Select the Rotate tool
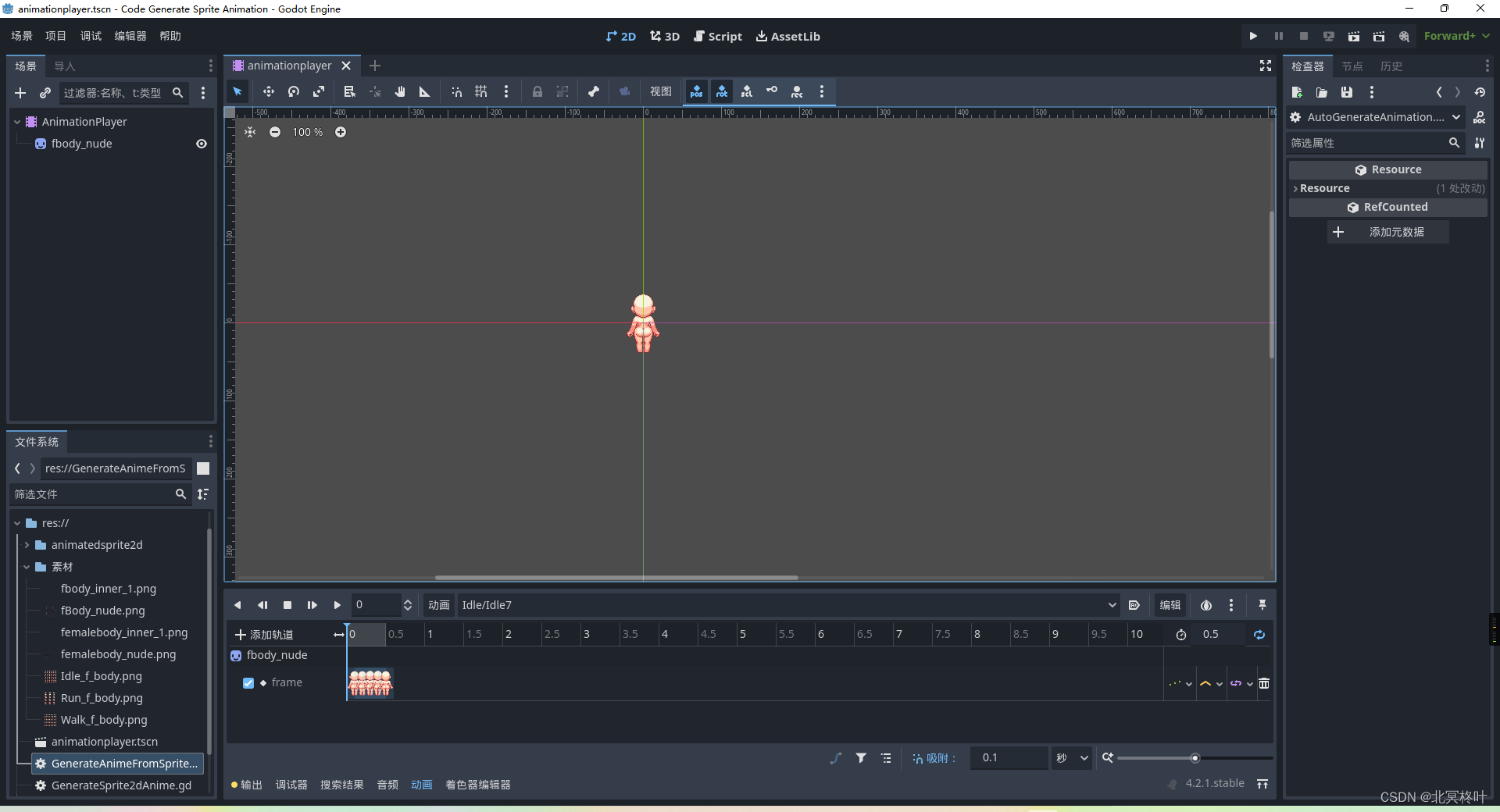This screenshot has width=1500, height=812. [x=294, y=91]
